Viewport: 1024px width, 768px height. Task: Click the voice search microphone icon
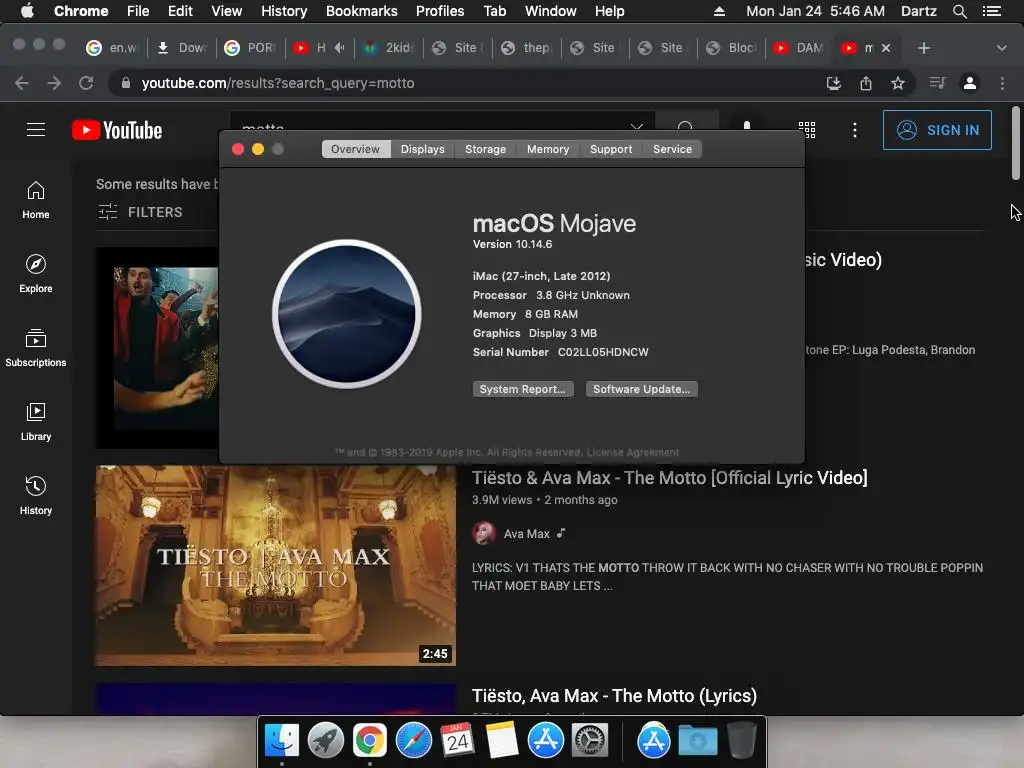click(746, 126)
